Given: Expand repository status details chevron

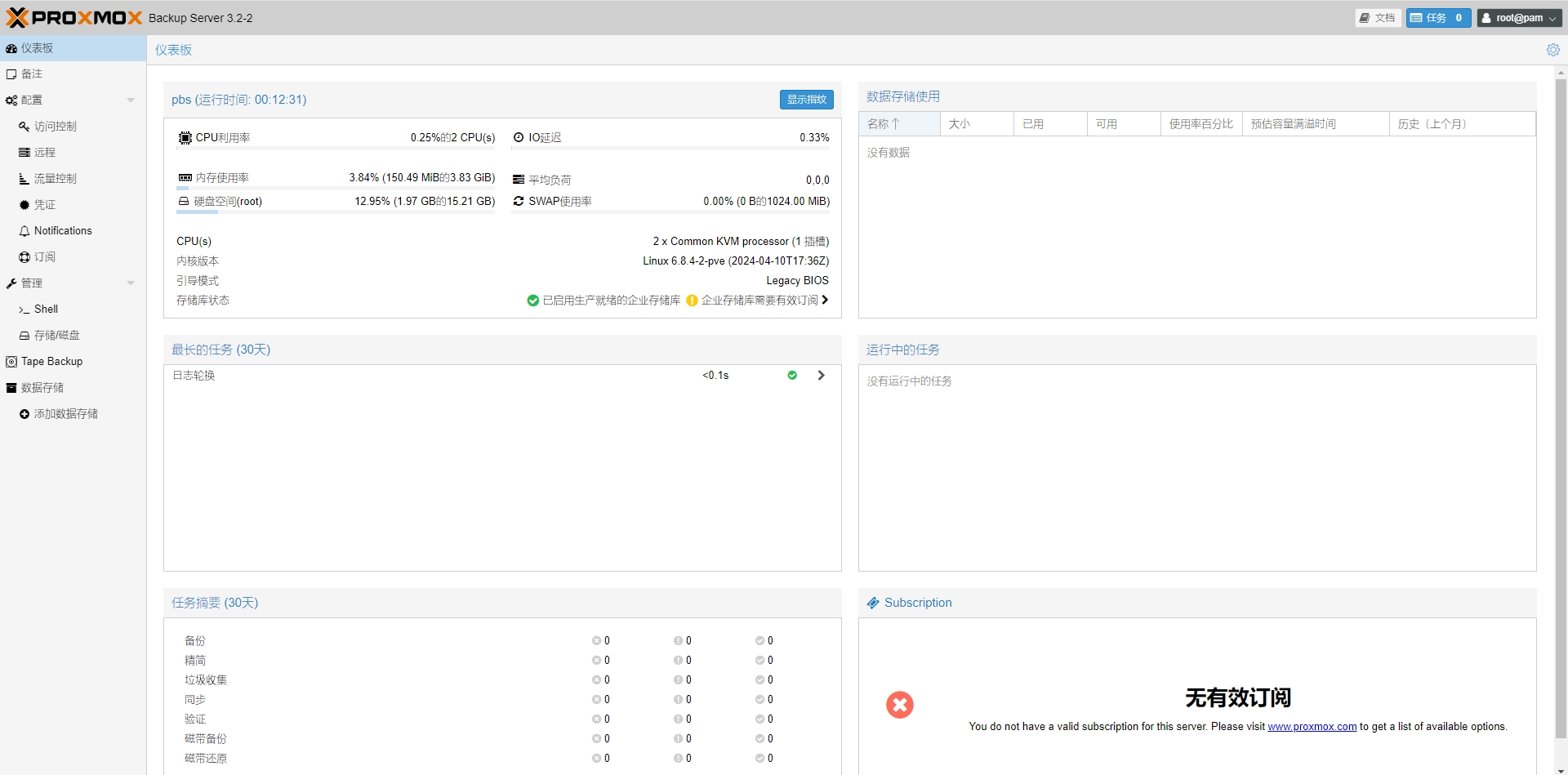Looking at the screenshot, I should (x=825, y=301).
